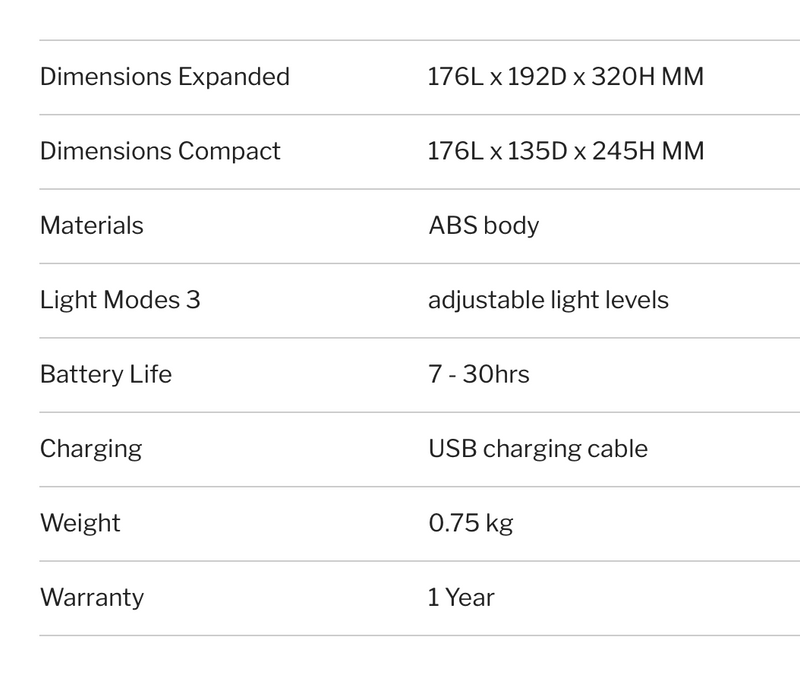Select the adjustable light levels text

(x=548, y=300)
